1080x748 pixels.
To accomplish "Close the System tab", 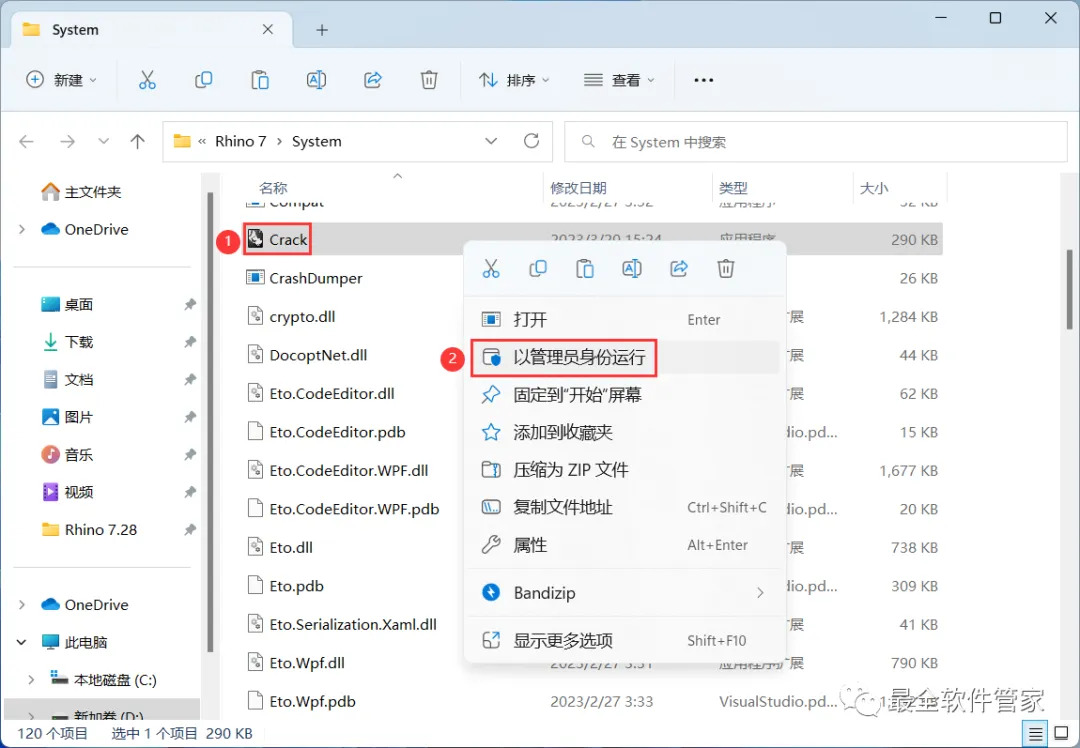I will pos(268,30).
